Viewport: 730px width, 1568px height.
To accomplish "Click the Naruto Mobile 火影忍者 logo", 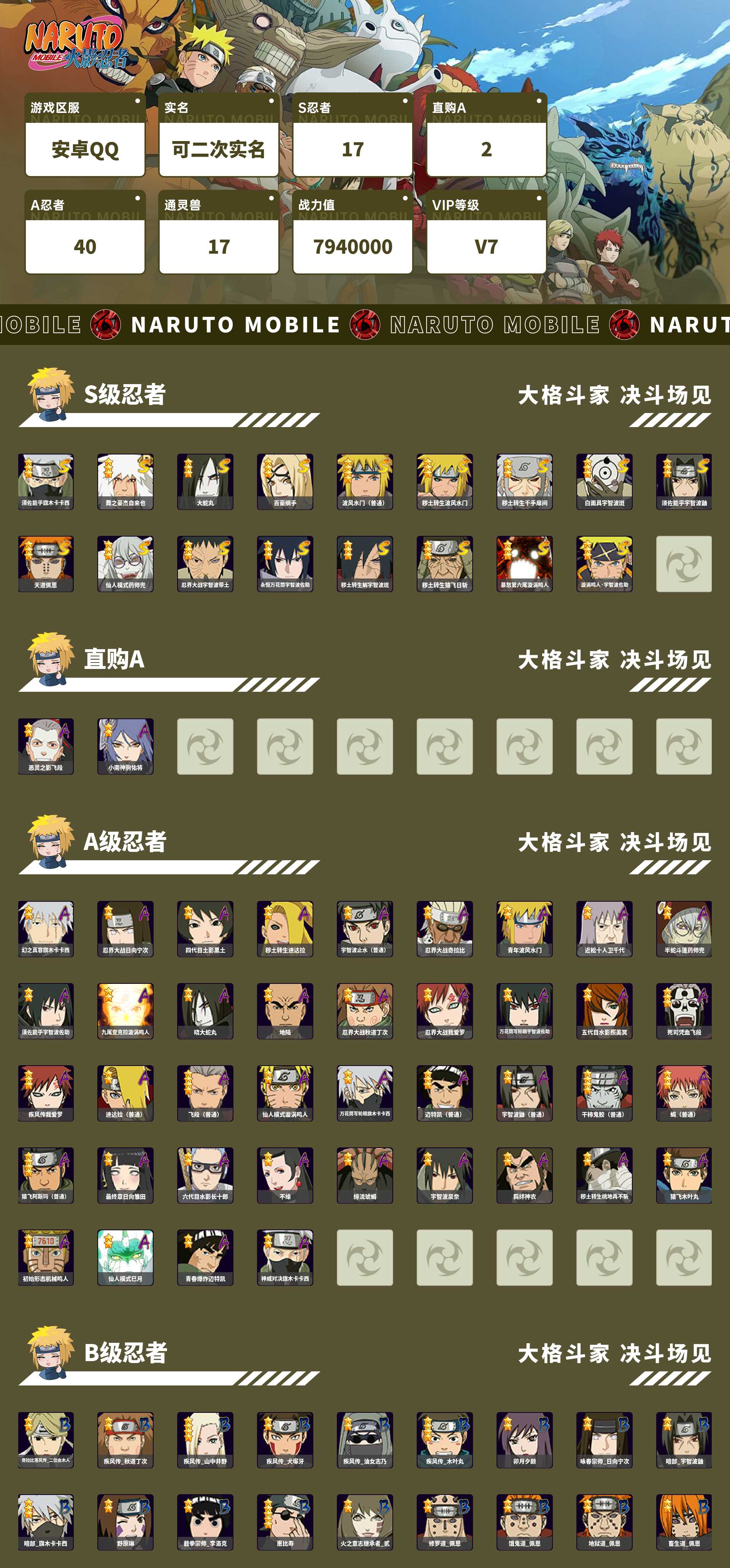I will coord(75,44).
